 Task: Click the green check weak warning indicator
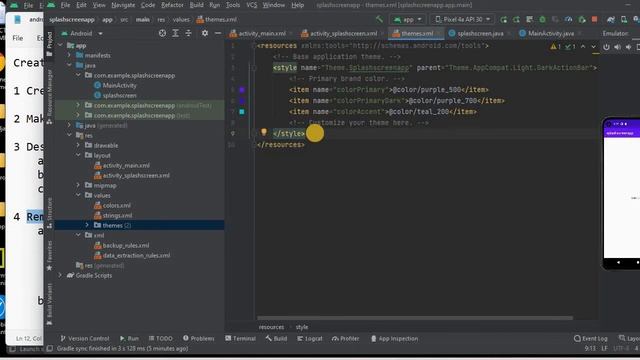tap(570, 47)
